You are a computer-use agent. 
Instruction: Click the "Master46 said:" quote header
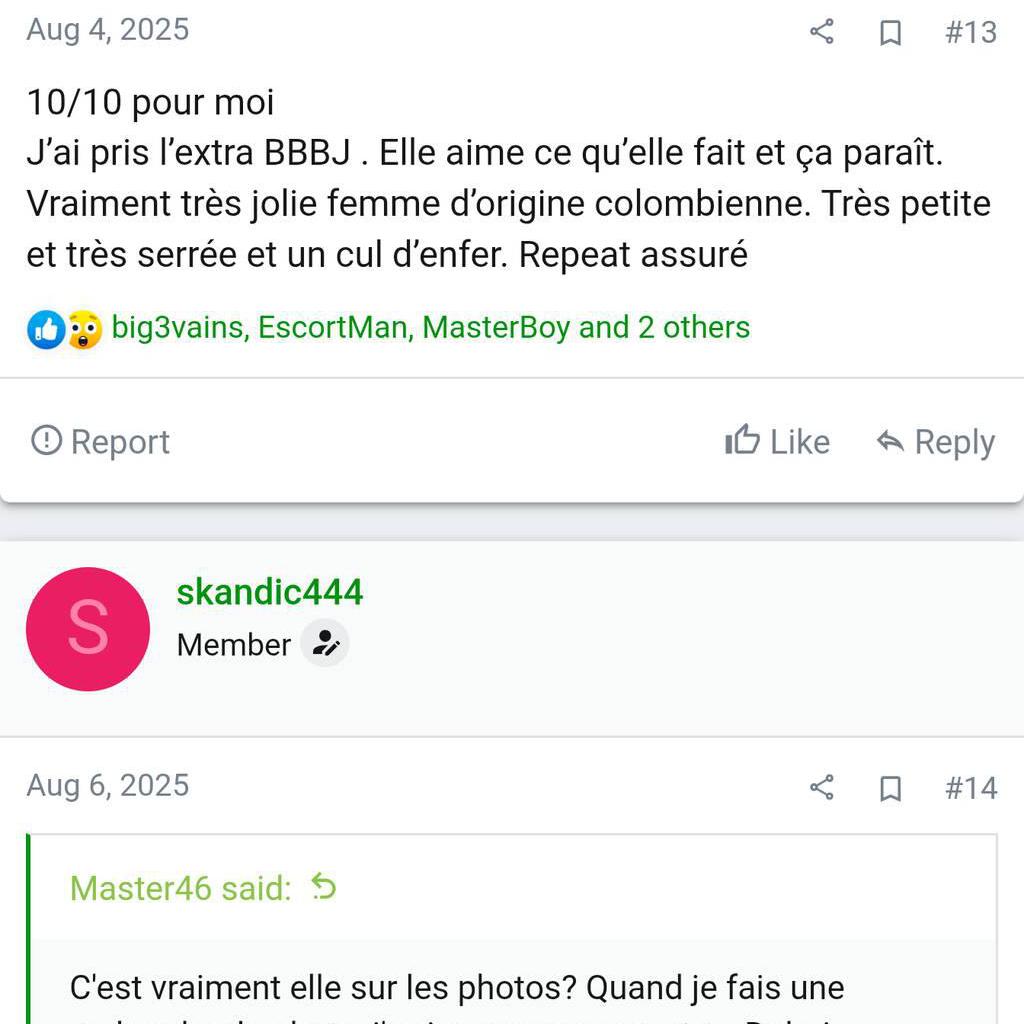click(180, 887)
